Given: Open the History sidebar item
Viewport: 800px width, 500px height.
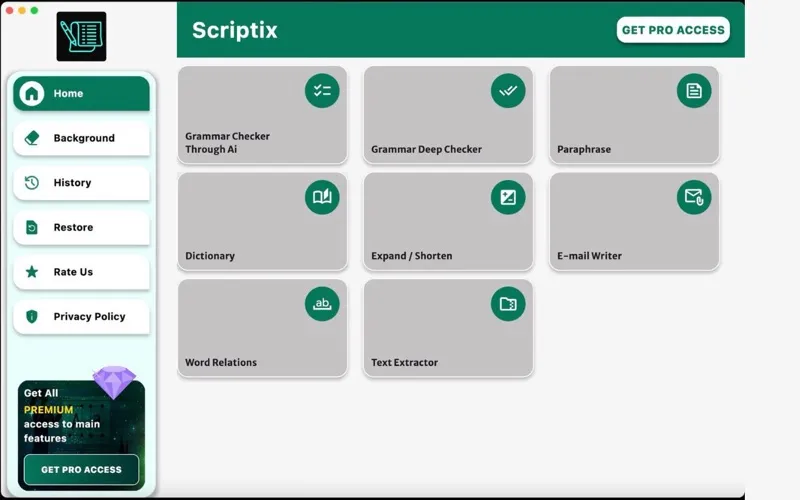Looking at the screenshot, I should (x=82, y=183).
